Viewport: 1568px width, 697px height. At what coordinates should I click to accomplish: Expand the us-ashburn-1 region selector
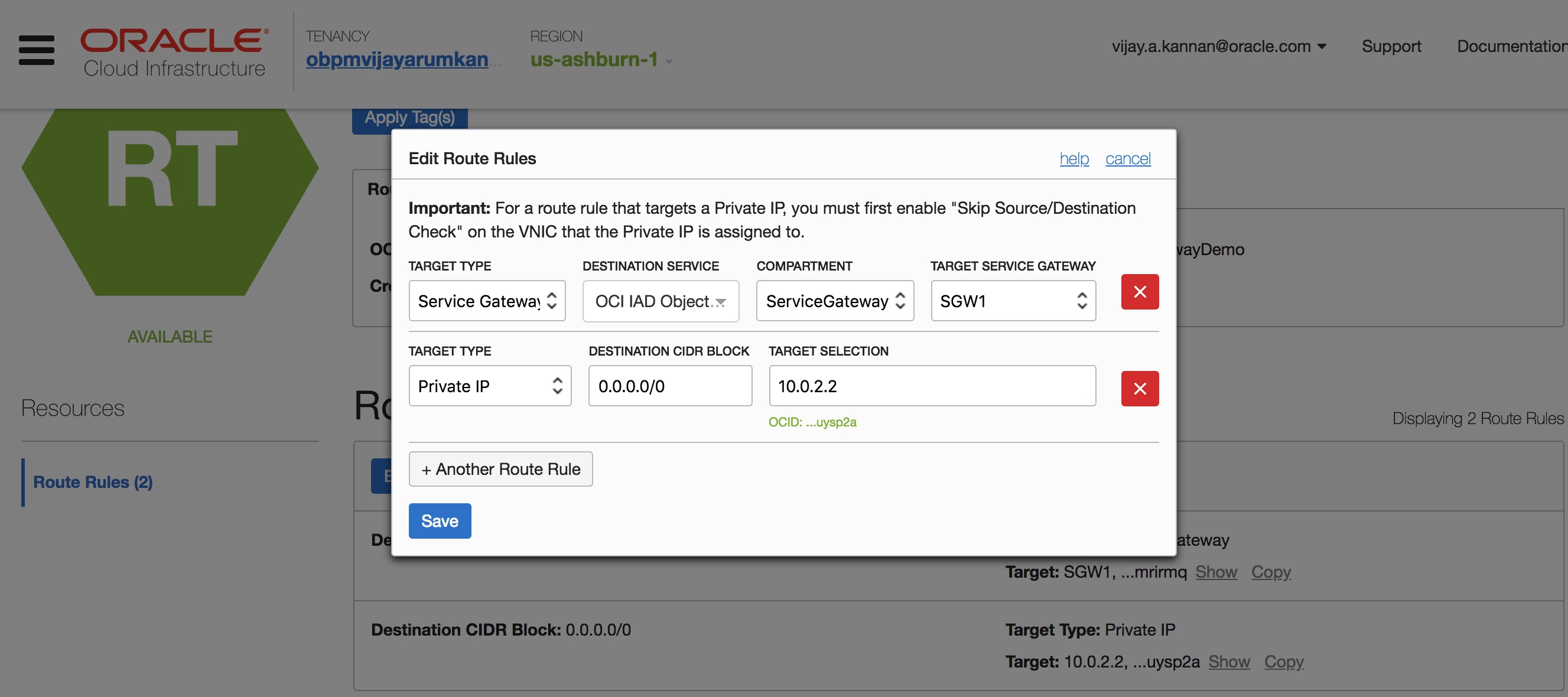pyautogui.click(x=601, y=60)
